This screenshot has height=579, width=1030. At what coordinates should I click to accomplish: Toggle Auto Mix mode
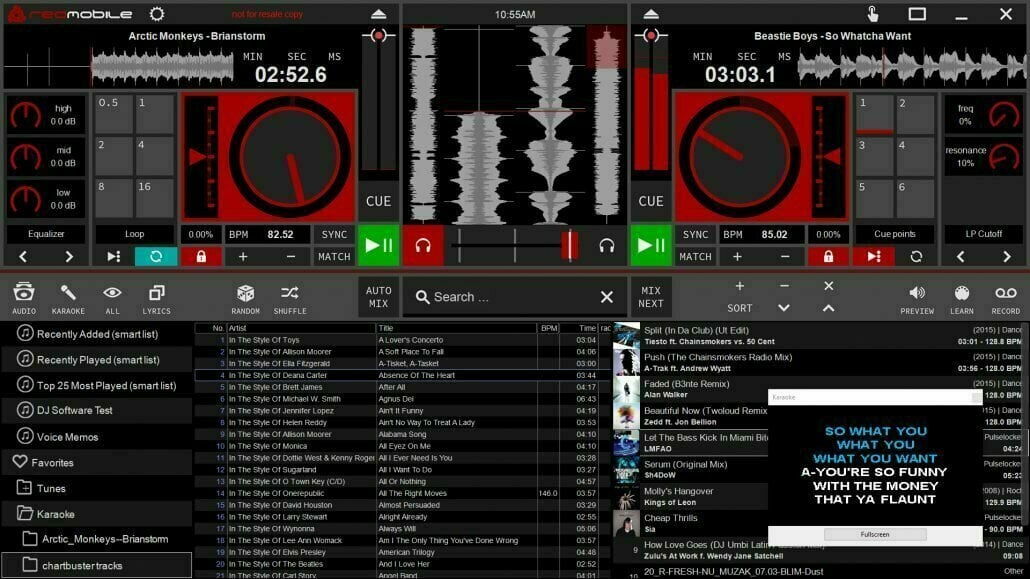[378, 295]
